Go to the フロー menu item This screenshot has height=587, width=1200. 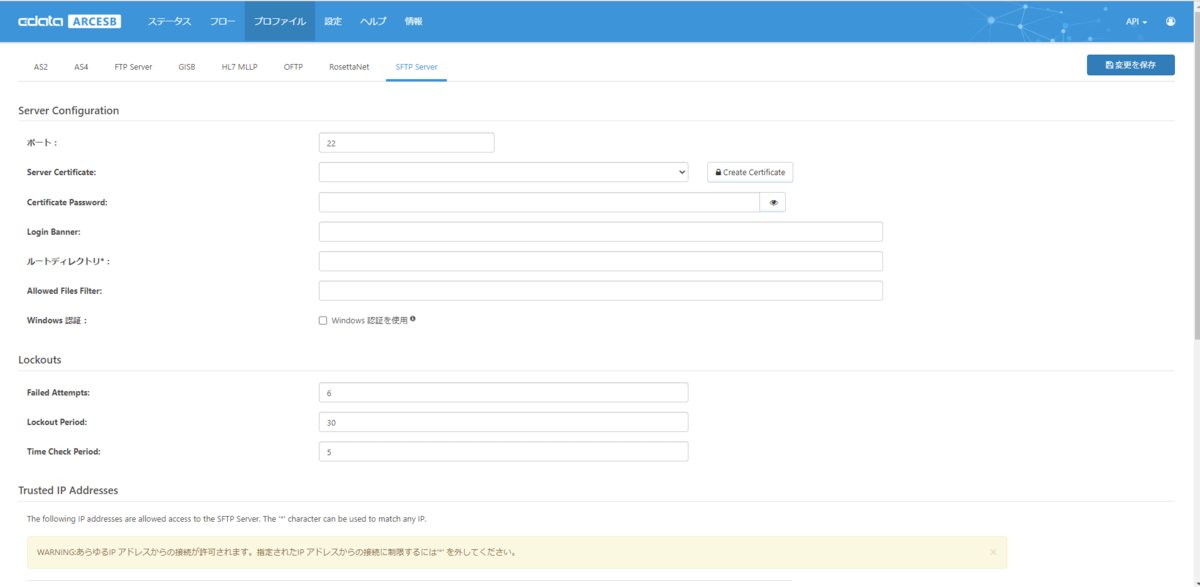click(222, 21)
